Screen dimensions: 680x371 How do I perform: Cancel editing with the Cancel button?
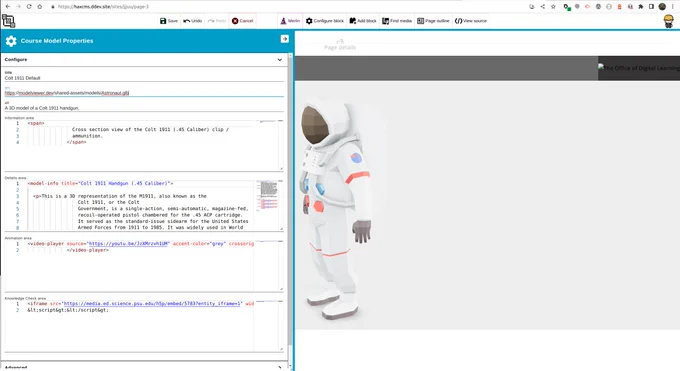[x=242, y=21]
